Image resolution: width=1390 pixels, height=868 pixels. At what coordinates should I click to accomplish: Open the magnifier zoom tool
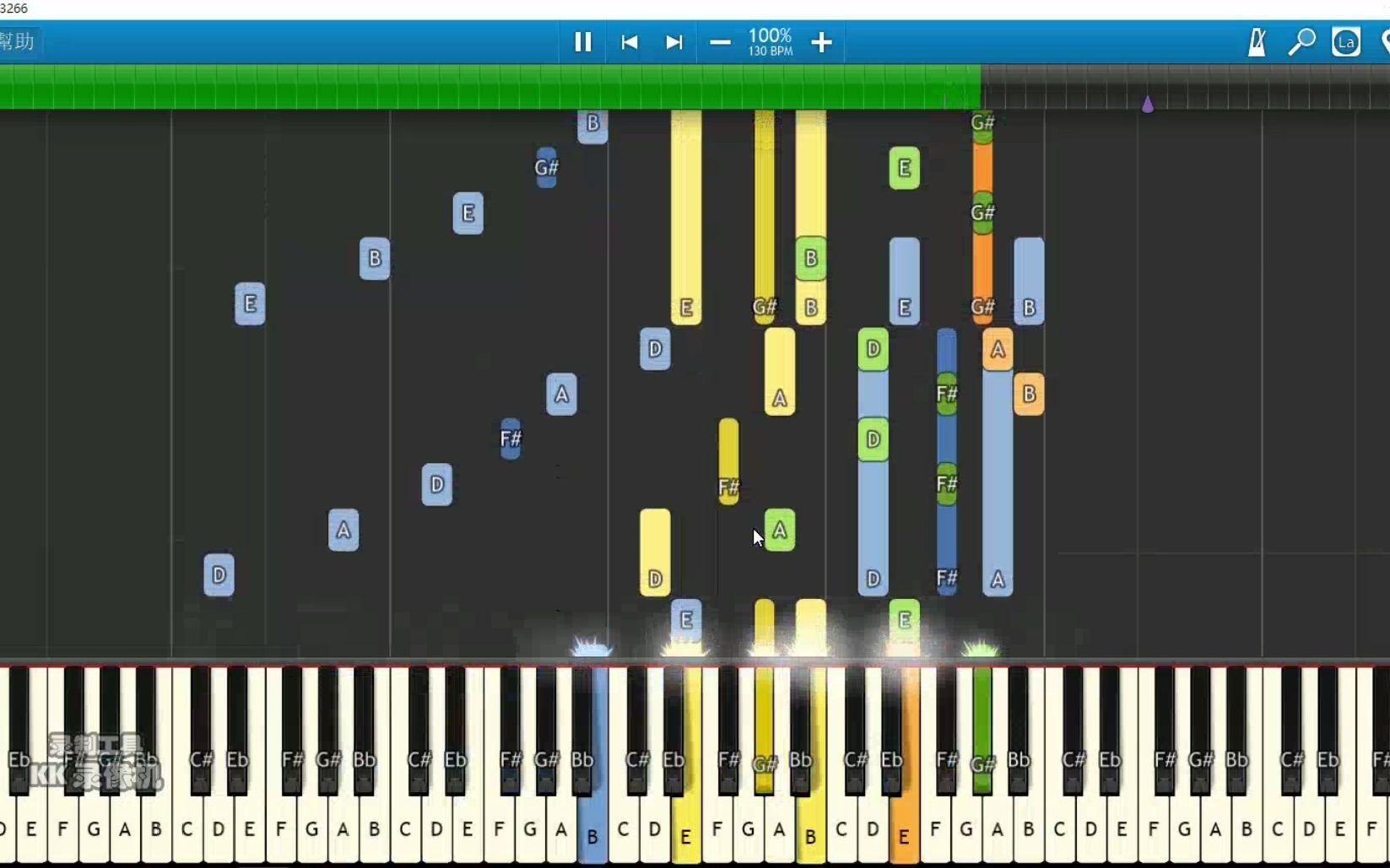[1301, 42]
